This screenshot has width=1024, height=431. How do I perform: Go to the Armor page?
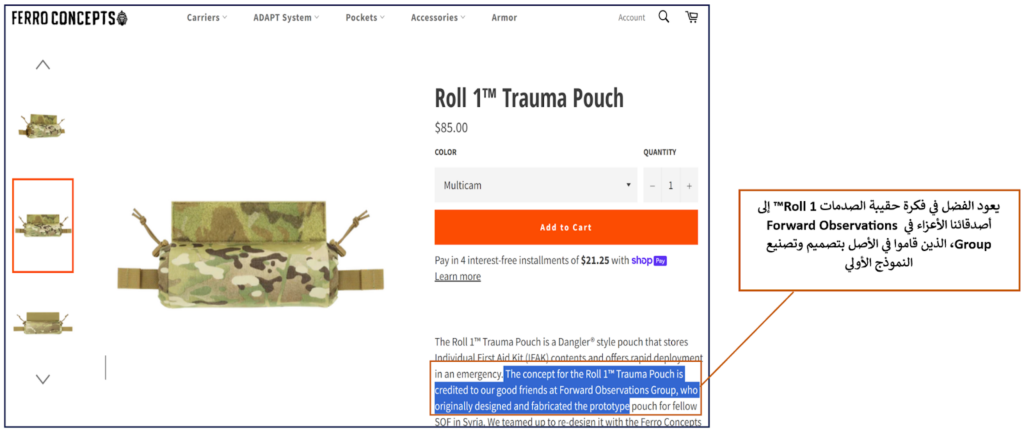coord(504,18)
